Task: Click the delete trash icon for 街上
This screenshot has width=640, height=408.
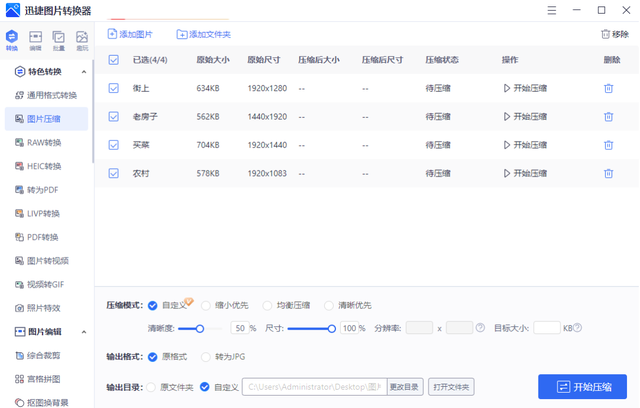Action: pos(608,88)
